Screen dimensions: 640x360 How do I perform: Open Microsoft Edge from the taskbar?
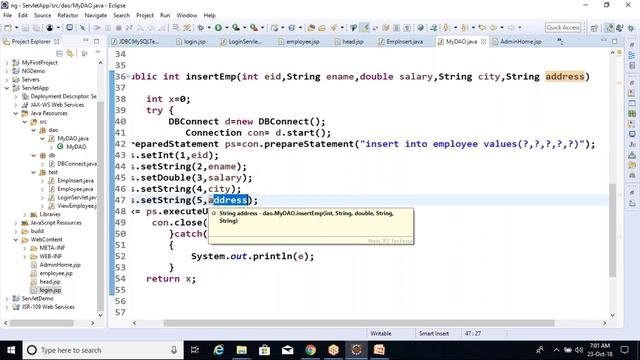point(218,350)
